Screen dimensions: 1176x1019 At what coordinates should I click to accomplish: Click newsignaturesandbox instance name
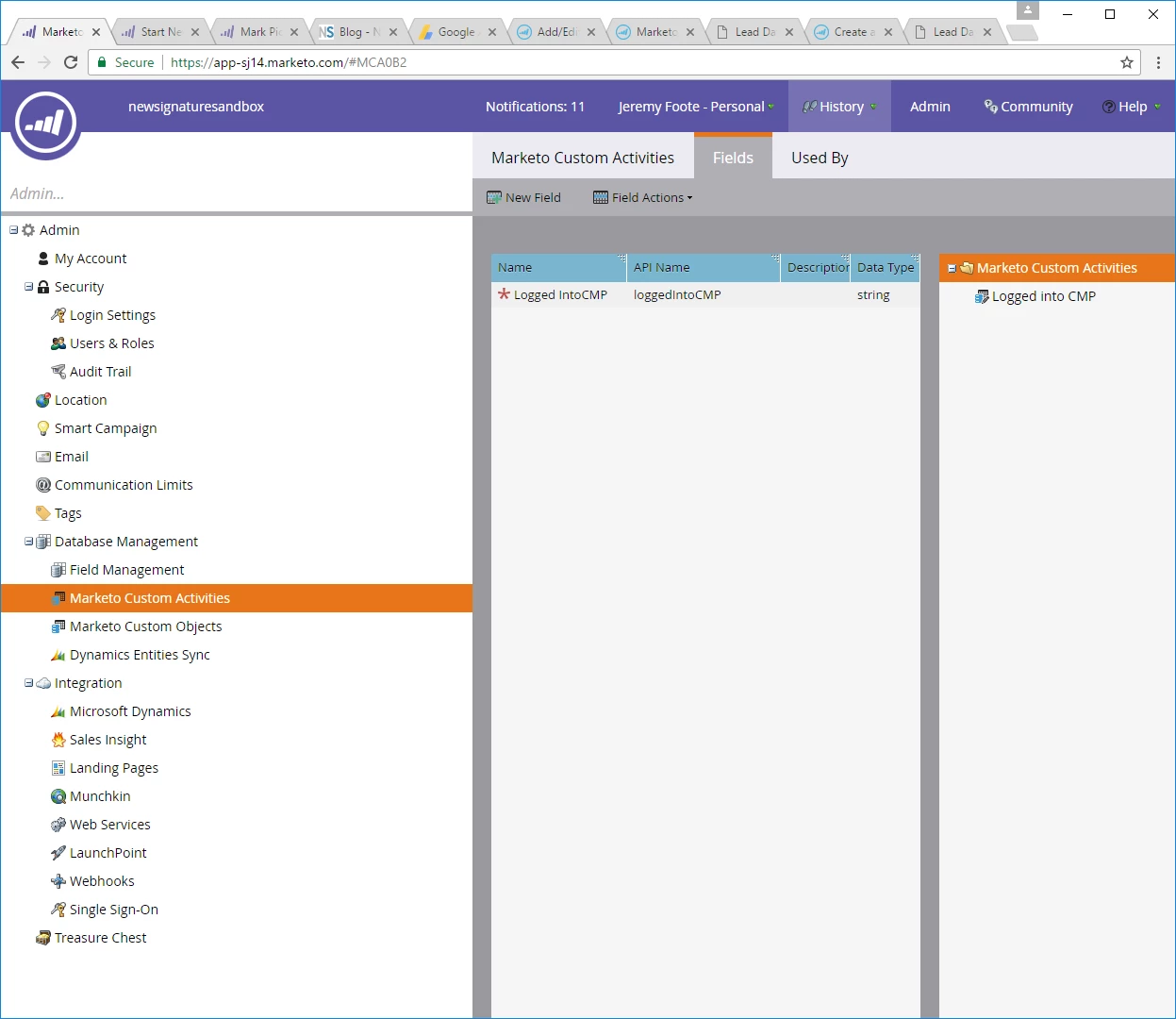pyautogui.click(x=196, y=107)
